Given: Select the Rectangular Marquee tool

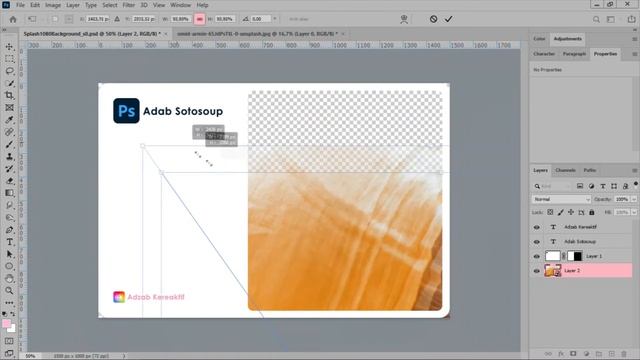Looking at the screenshot, I should click(9, 59).
